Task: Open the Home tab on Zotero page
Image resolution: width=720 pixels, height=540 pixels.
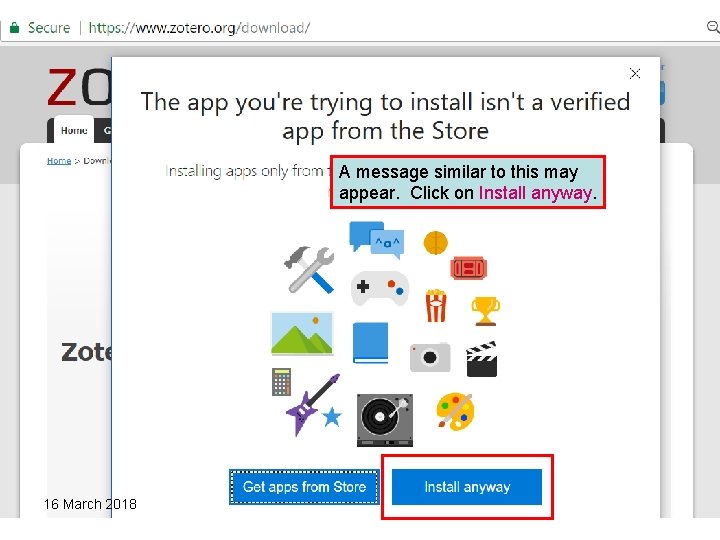Action: click(x=74, y=130)
